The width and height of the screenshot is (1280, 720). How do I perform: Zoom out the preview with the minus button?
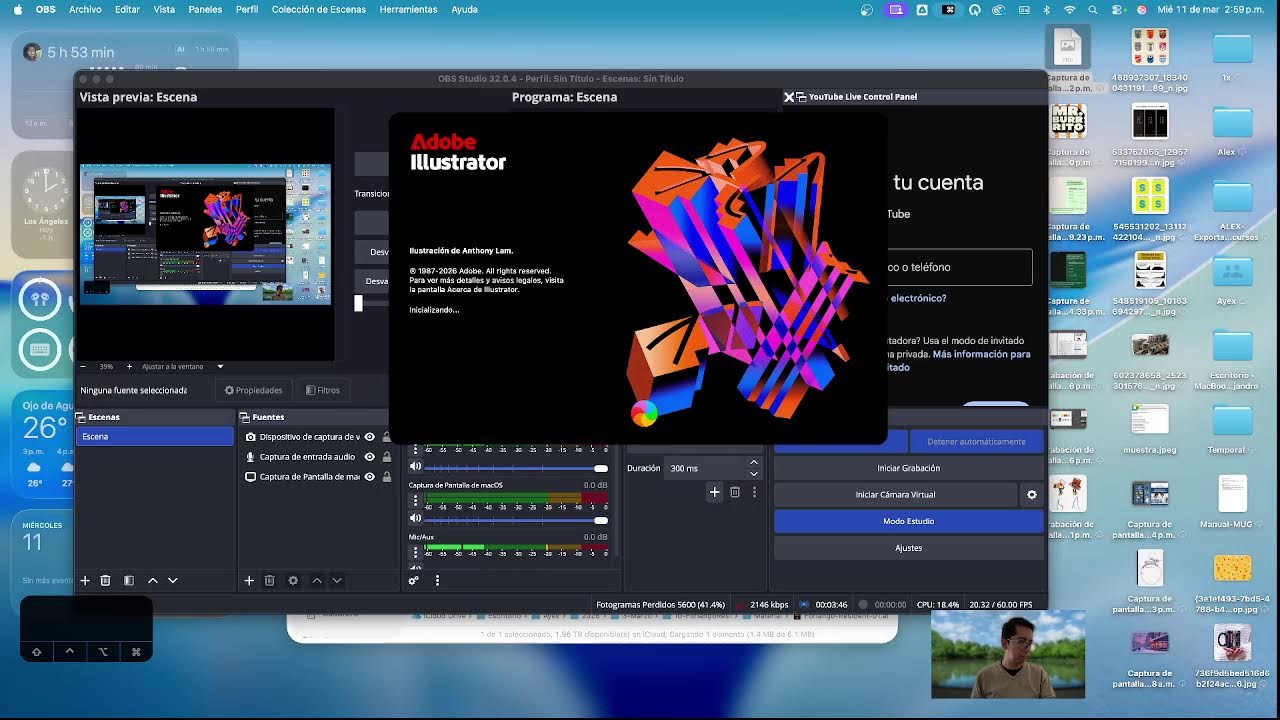[x=83, y=366]
